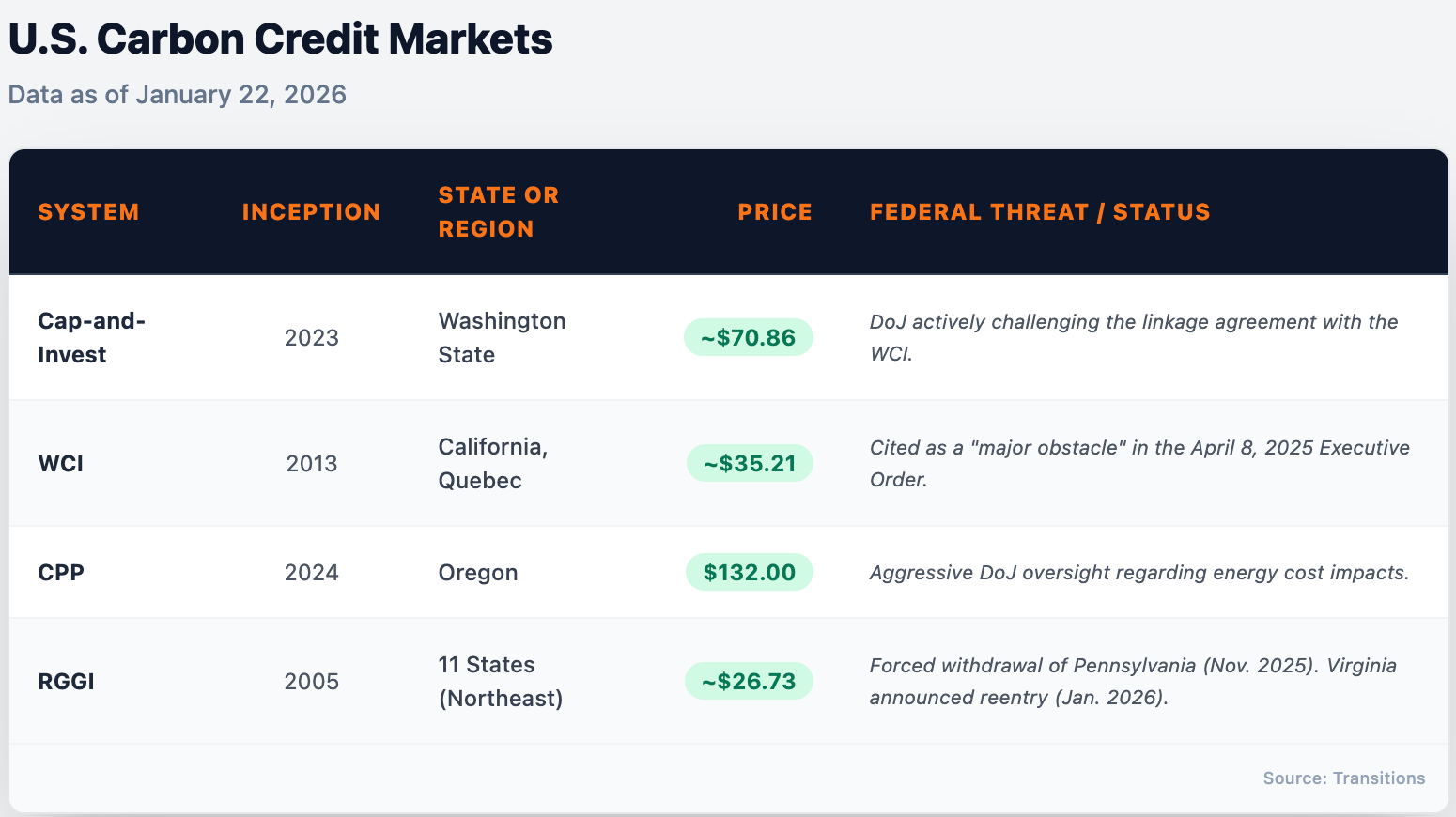Click the STATE OR REGION column header
1456x817 pixels.
499,212
